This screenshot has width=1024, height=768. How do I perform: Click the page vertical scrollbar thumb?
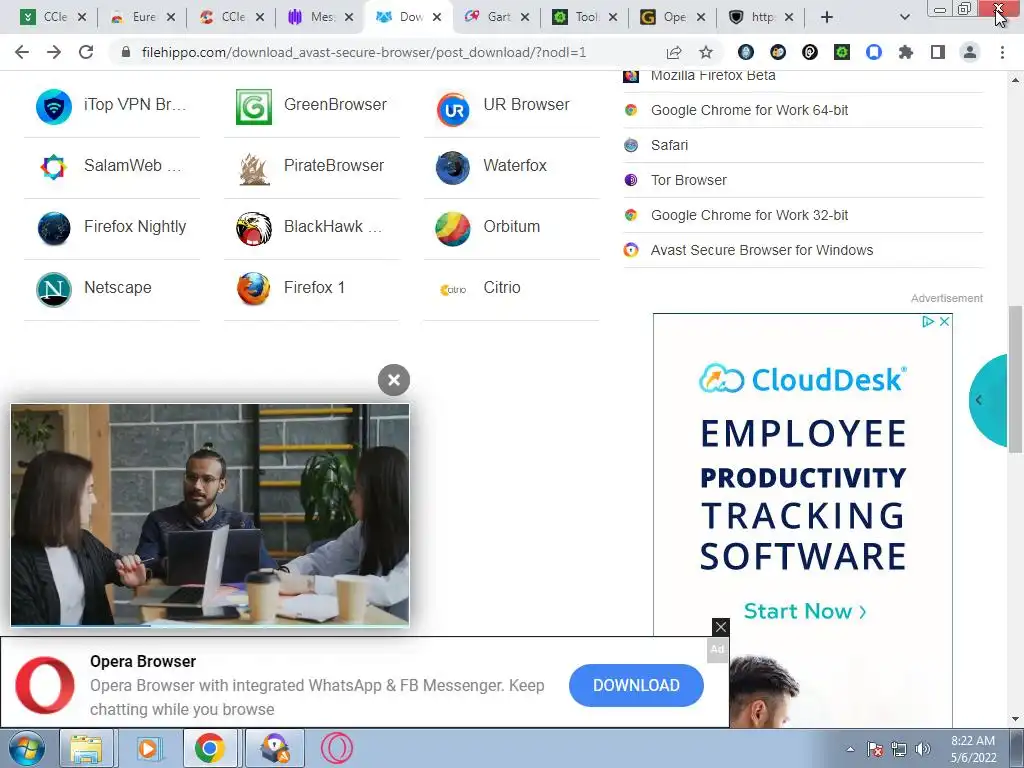tap(1015, 379)
